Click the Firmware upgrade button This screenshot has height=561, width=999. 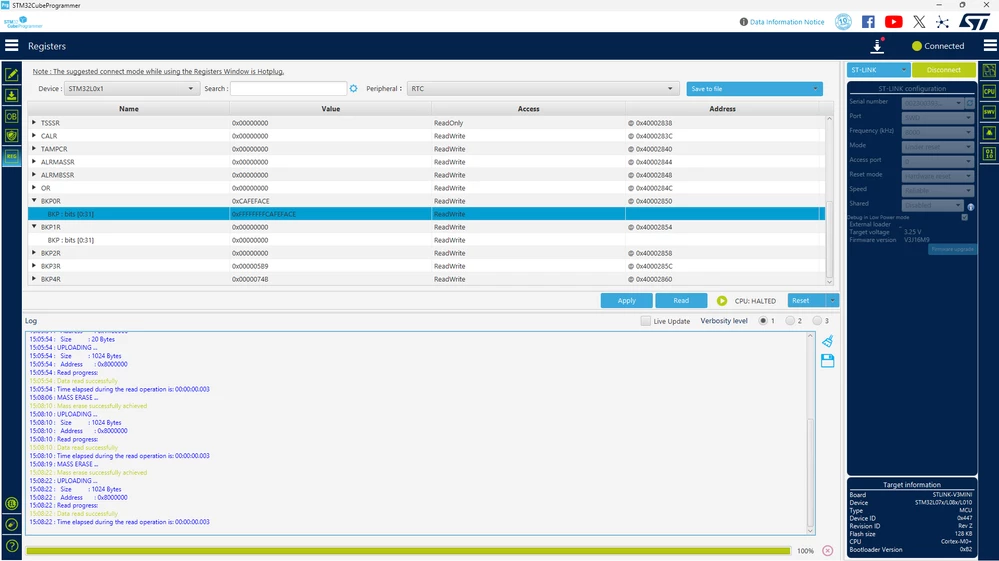point(952,249)
